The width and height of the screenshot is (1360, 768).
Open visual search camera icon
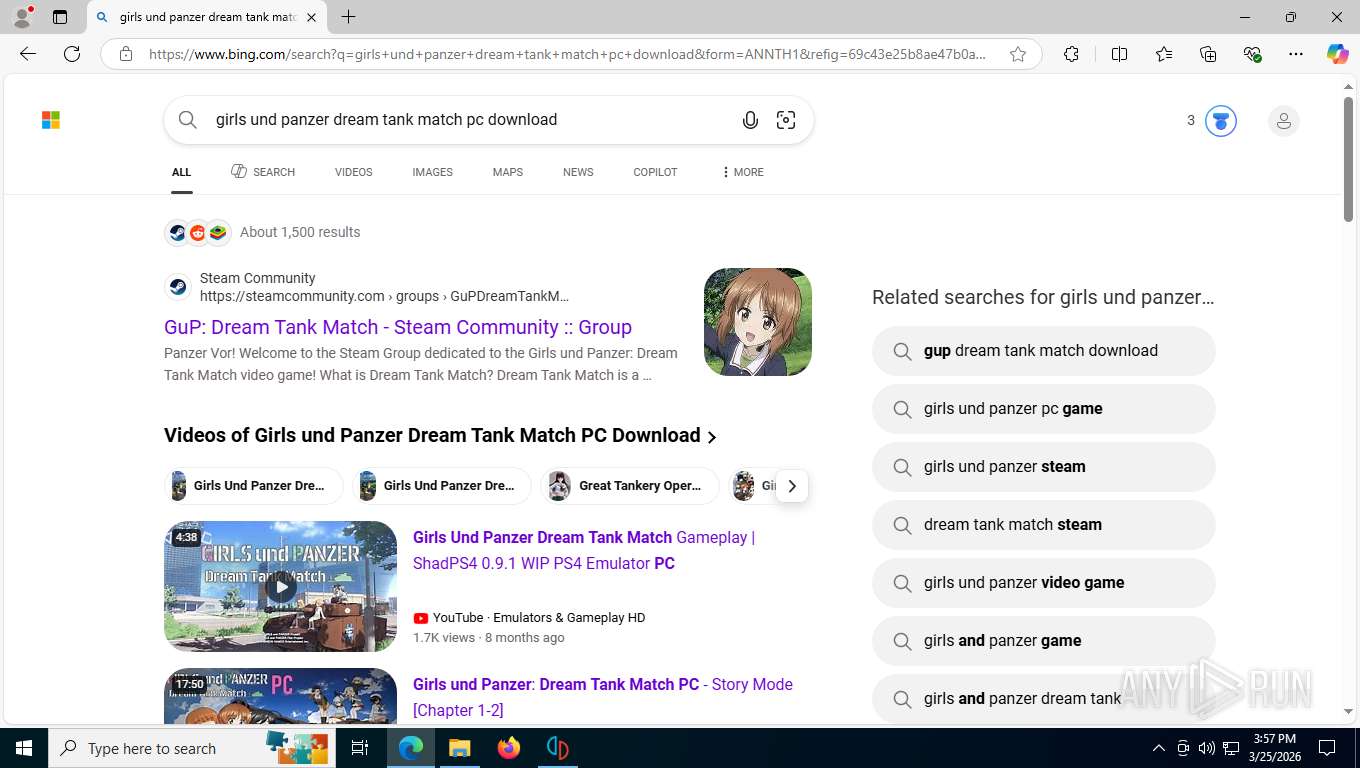tap(786, 120)
